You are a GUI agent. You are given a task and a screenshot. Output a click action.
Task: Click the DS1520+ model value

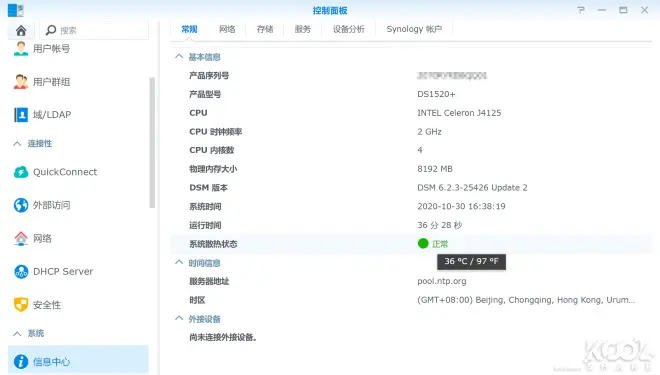point(436,94)
